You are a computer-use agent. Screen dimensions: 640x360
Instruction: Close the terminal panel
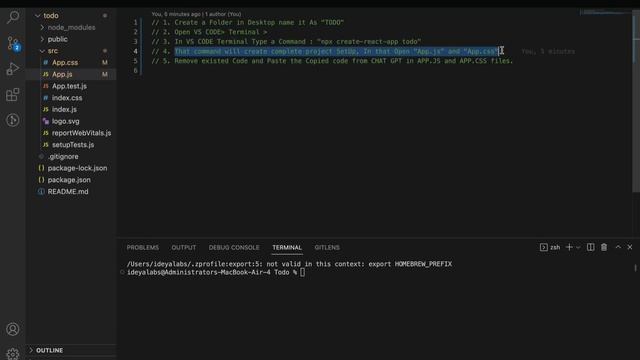click(630, 247)
